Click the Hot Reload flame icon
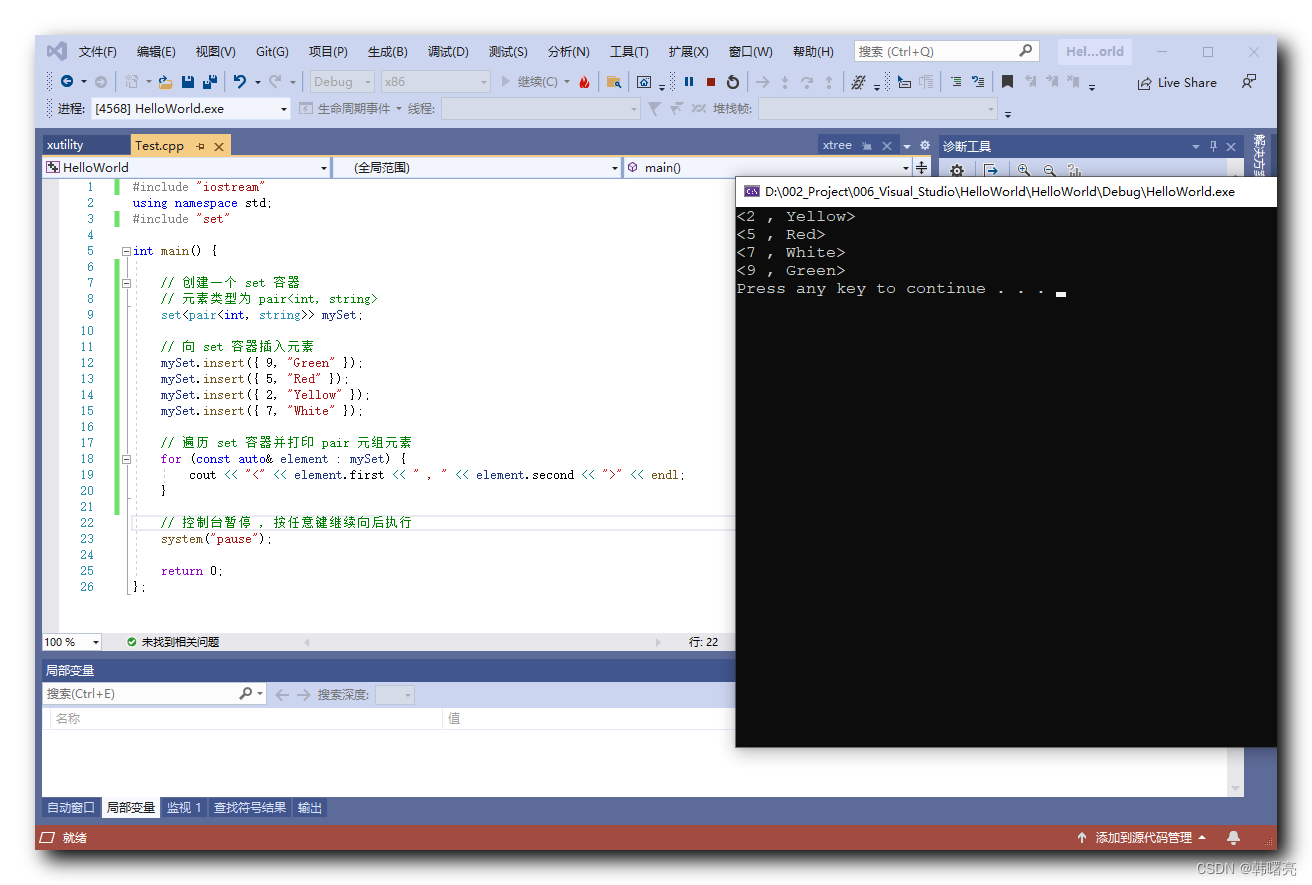Image resolution: width=1312 pixels, height=885 pixels. click(x=585, y=82)
